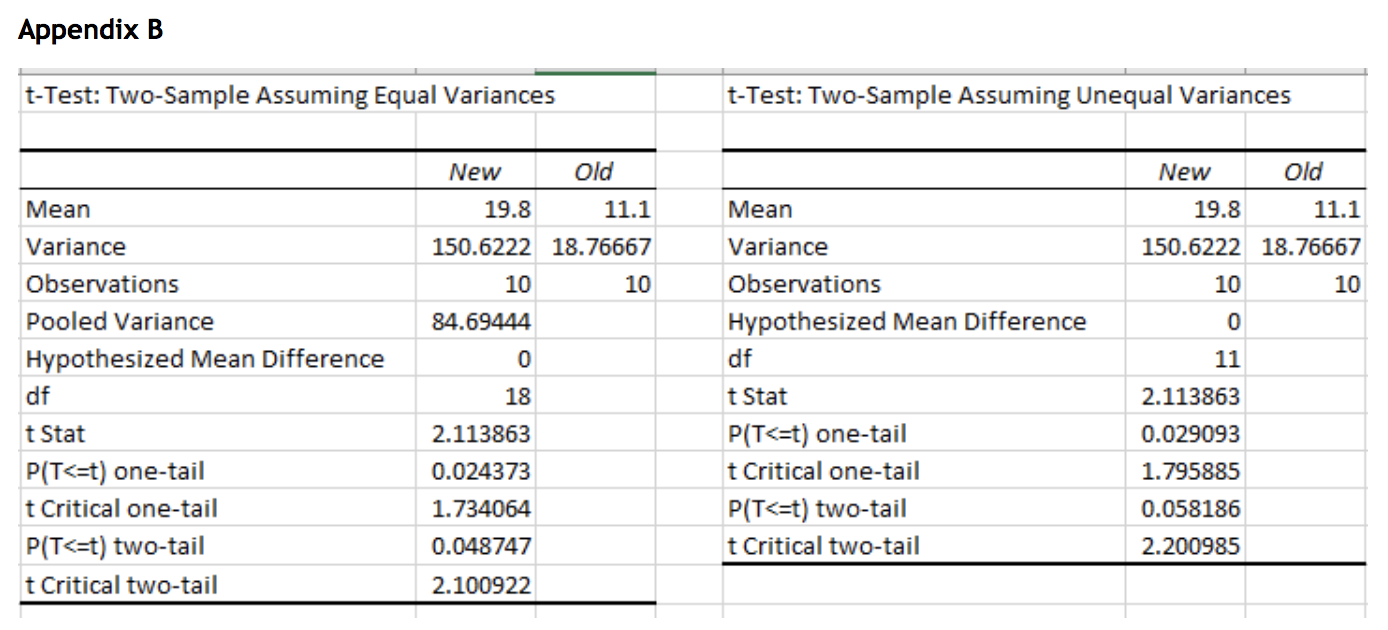Screen dimensions: 1388x630
Task: Click 'New' column header in equal variances table
Action: pos(475,172)
